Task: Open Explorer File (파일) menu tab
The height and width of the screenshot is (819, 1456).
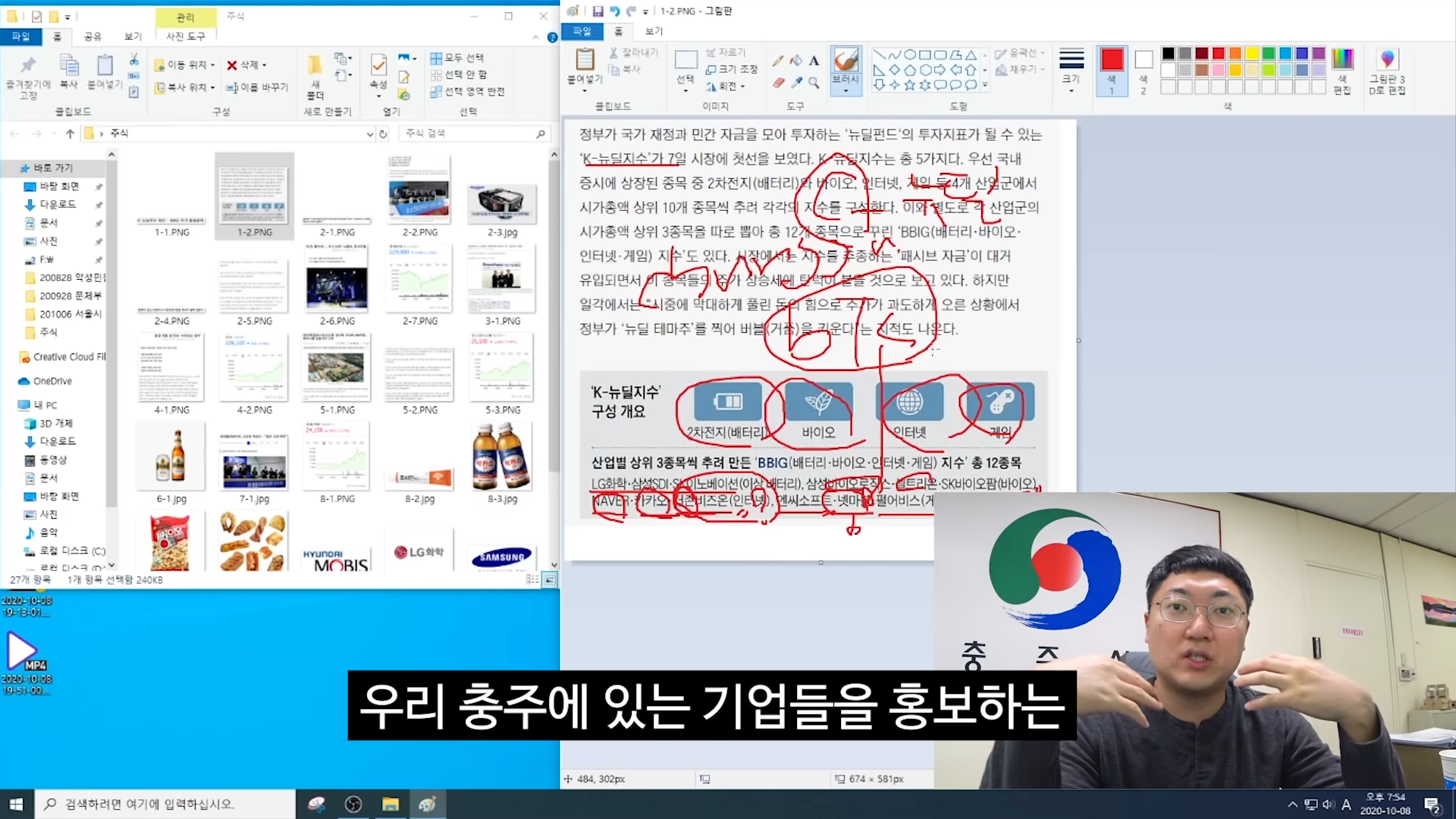Action: 20,36
